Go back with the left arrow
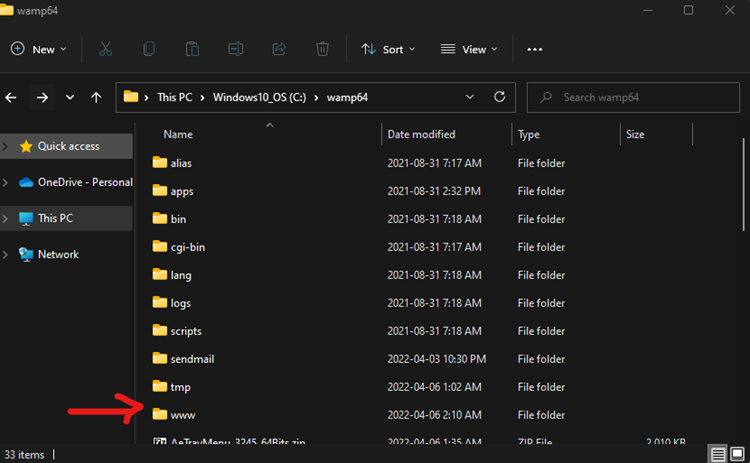 11,98
